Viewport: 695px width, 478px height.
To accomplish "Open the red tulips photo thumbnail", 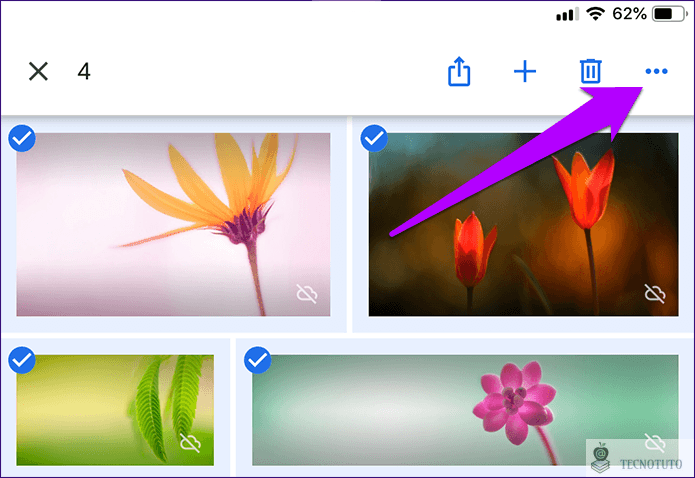I will click(x=523, y=224).
